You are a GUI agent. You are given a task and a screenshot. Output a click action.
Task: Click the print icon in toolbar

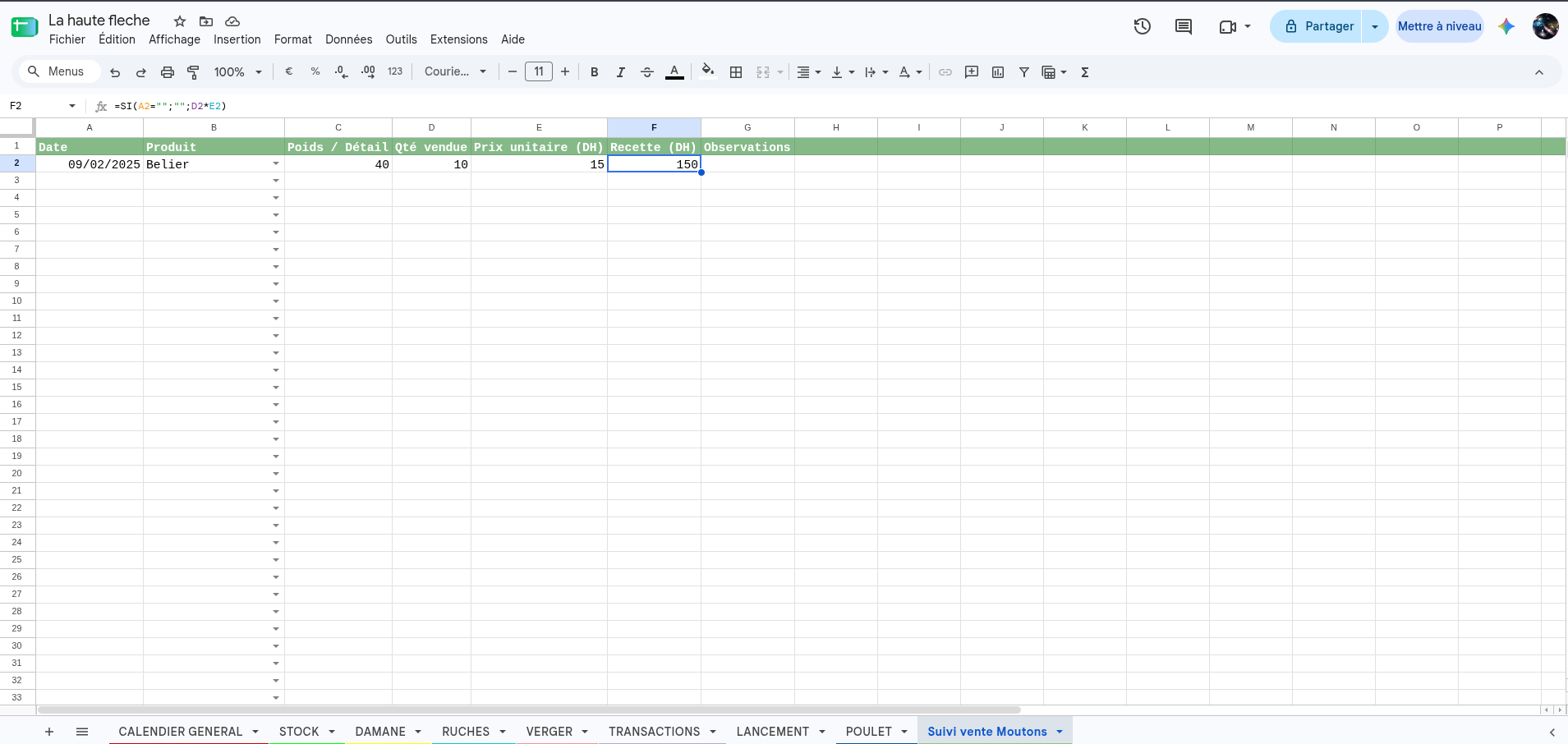point(168,72)
